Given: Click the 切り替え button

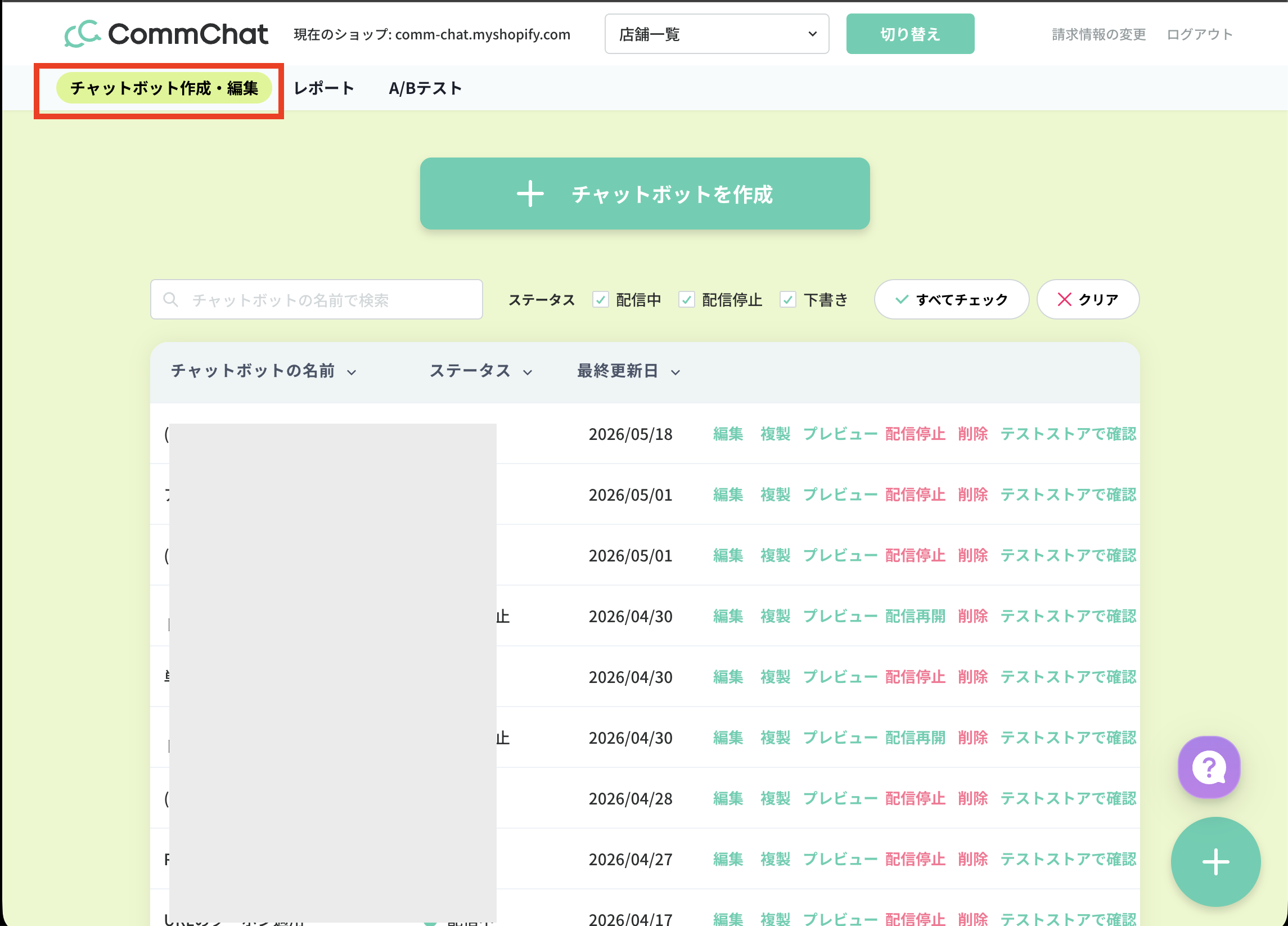Looking at the screenshot, I should tap(910, 34).
